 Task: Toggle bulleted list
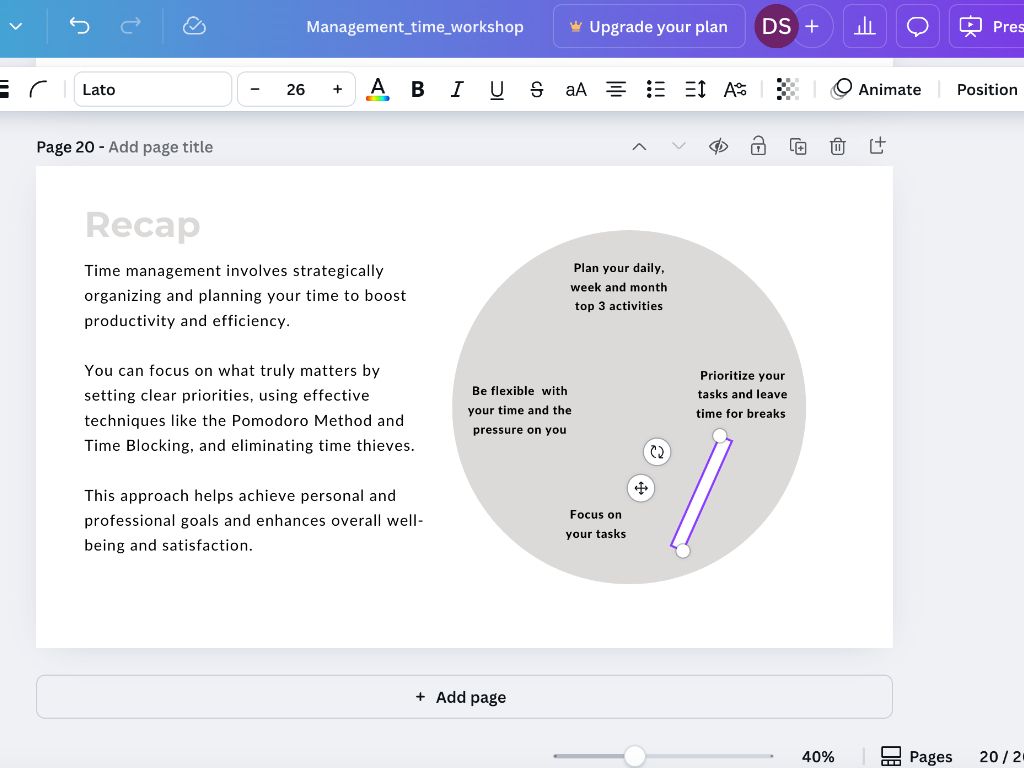coord(655,89)
